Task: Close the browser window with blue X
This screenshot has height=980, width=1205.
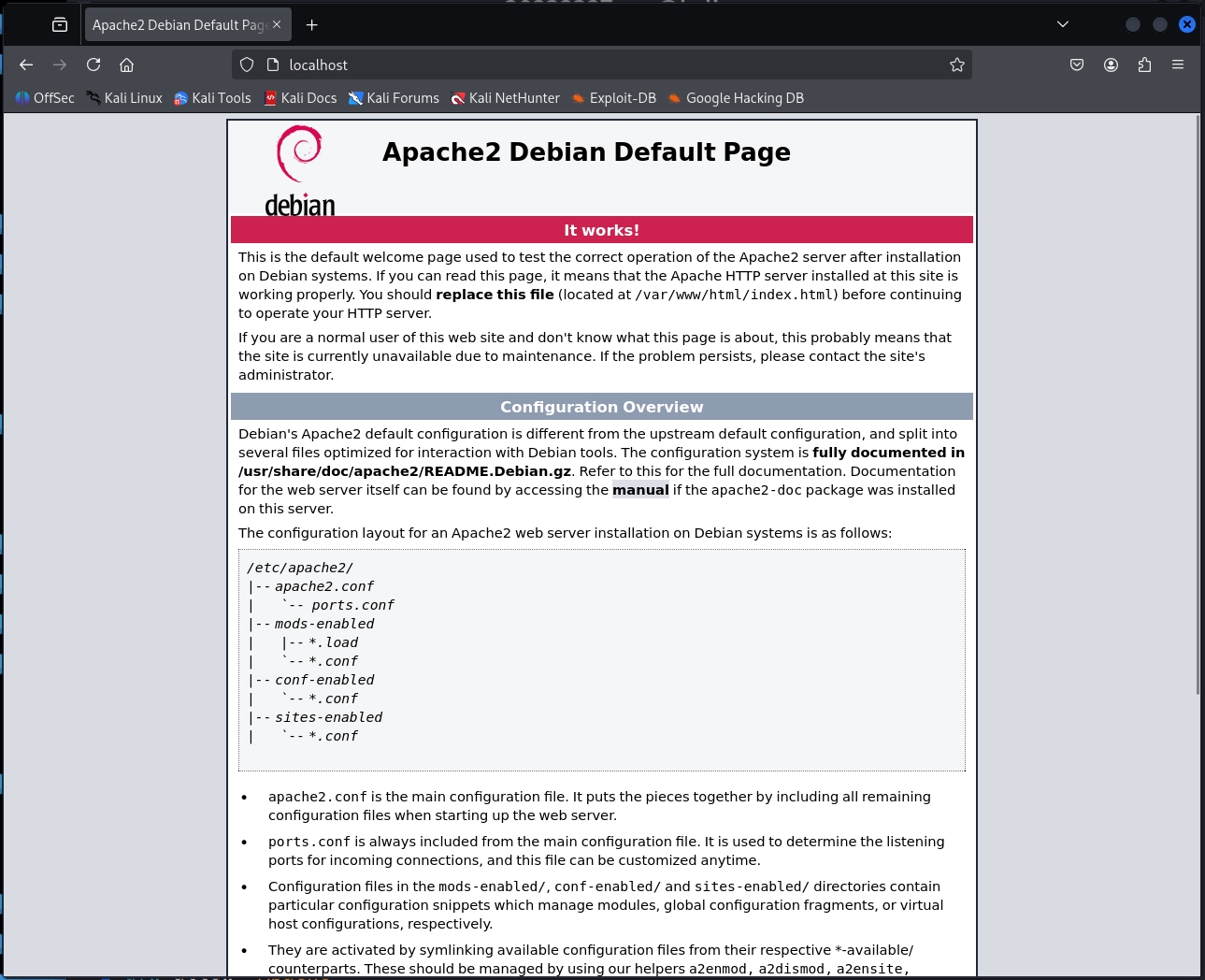Action: 1187,24
